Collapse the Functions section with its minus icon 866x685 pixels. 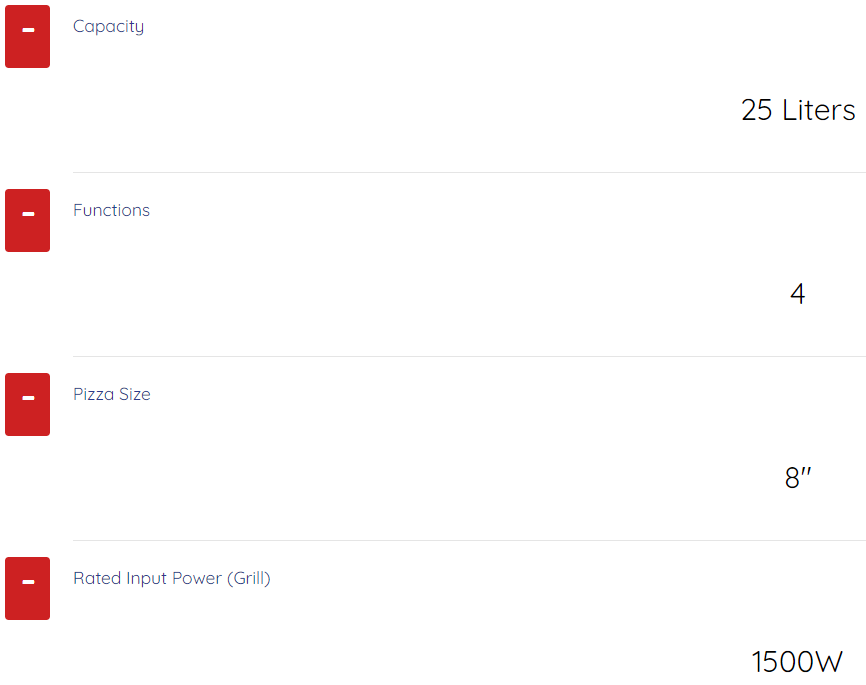click(x=27, y=220)
